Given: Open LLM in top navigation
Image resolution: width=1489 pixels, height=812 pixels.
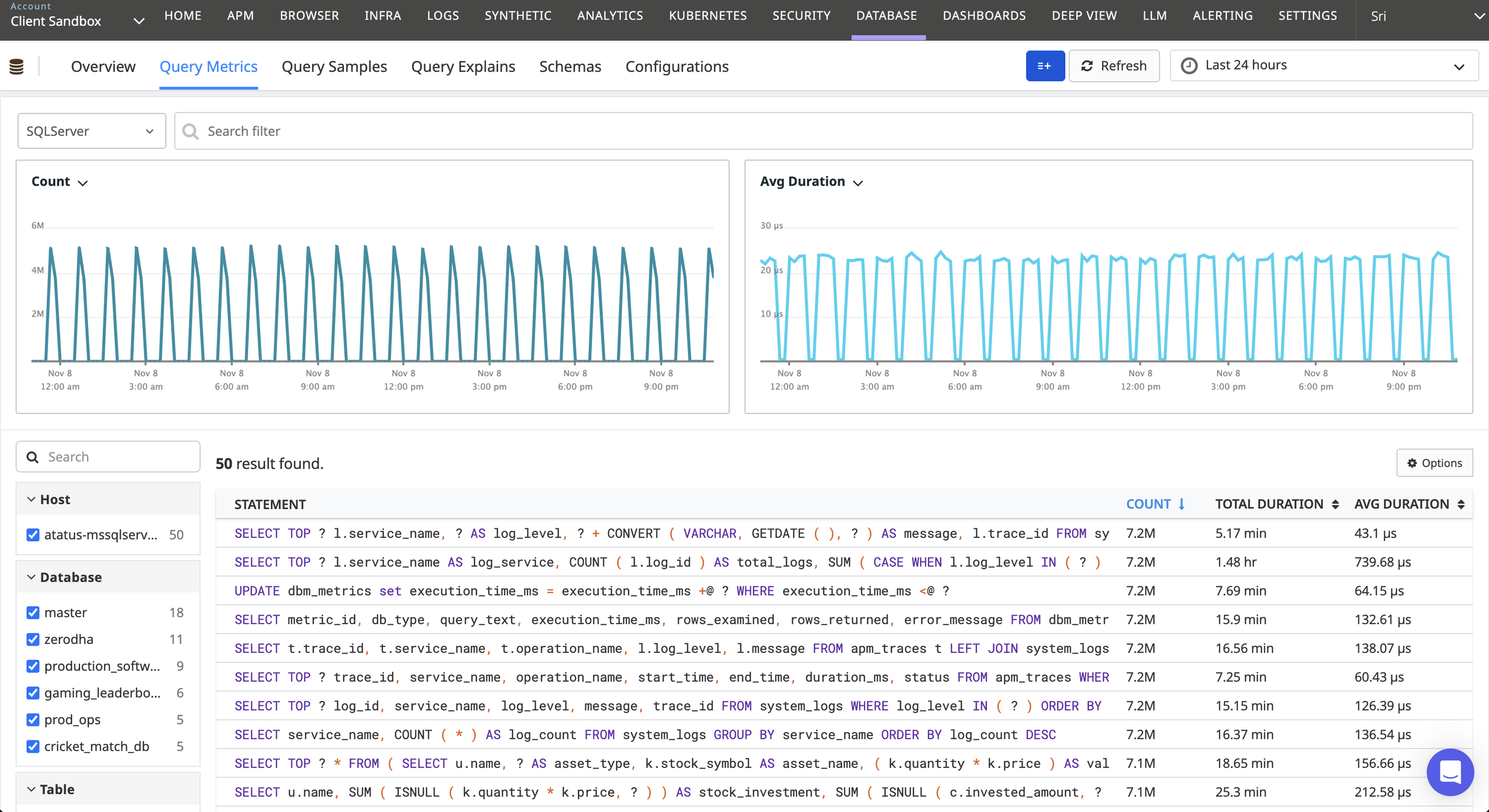Looking at the screenshot, I should pos(1155,16).
